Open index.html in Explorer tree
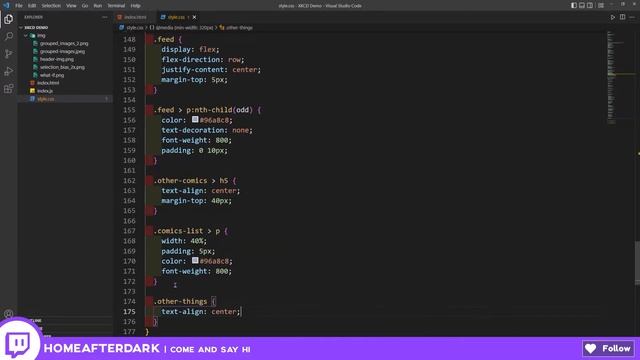The width and height of the screenshot is (640, 360). 48,83
